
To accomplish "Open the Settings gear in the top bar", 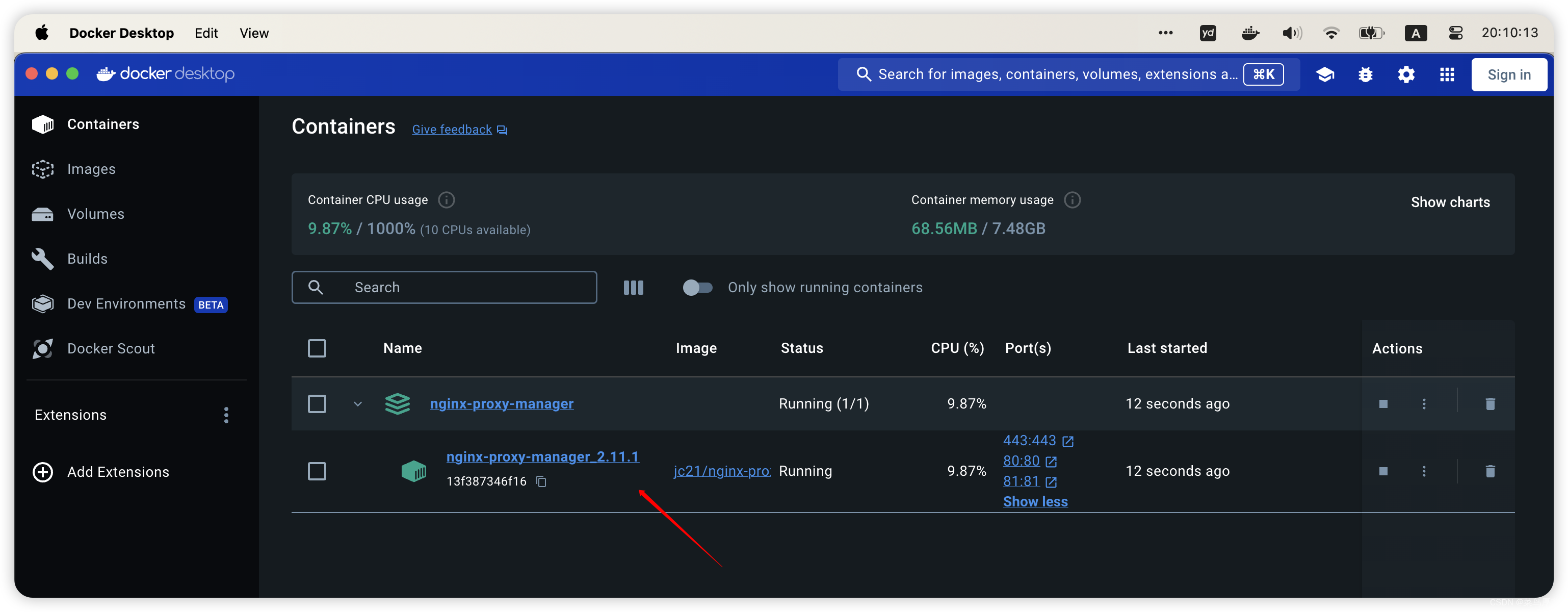I will [1405, 73].
